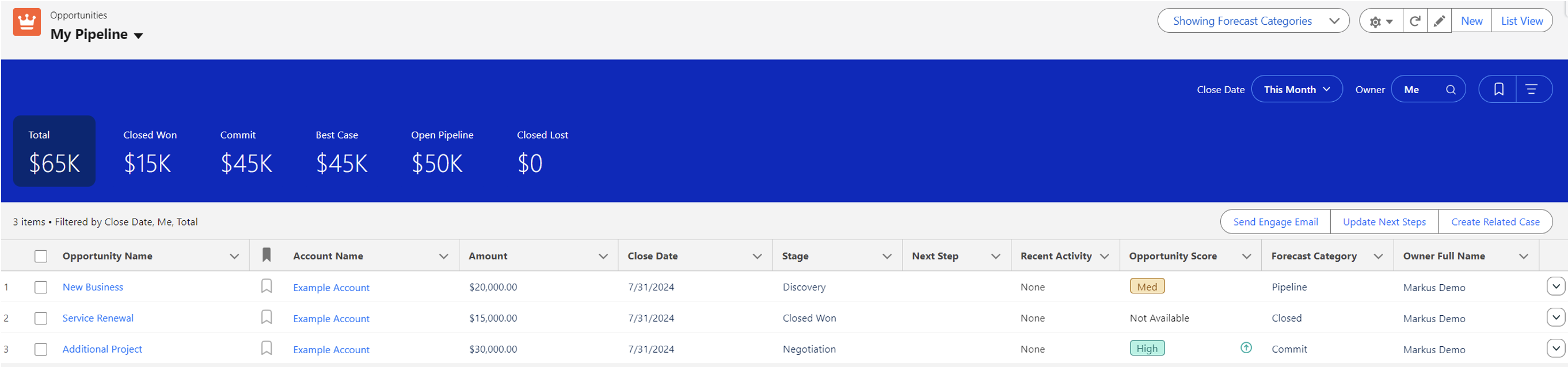Image resolution: width=1568 pixels, height=367 pixels.
Task: Click the search icon in Owner field
Action: click(1451, 90)
